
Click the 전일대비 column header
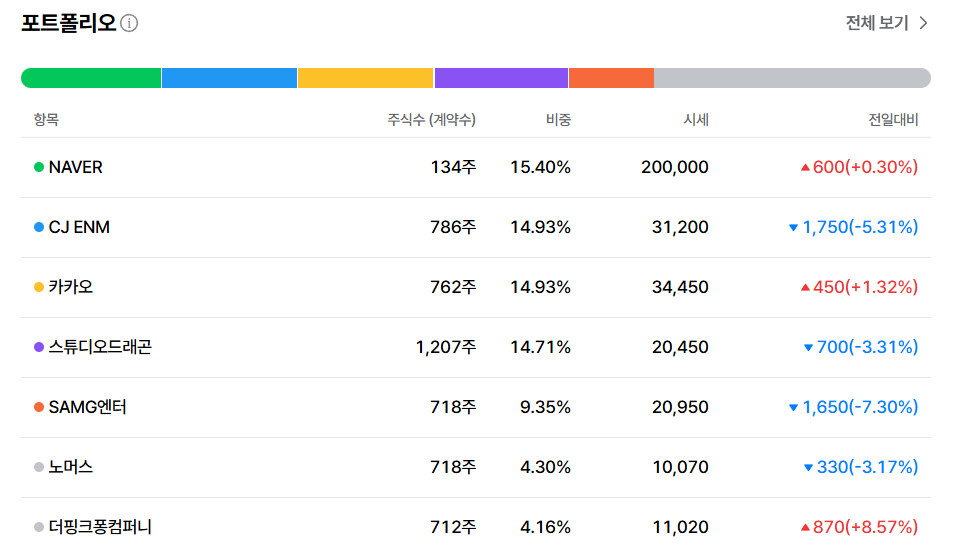point(893,120)
